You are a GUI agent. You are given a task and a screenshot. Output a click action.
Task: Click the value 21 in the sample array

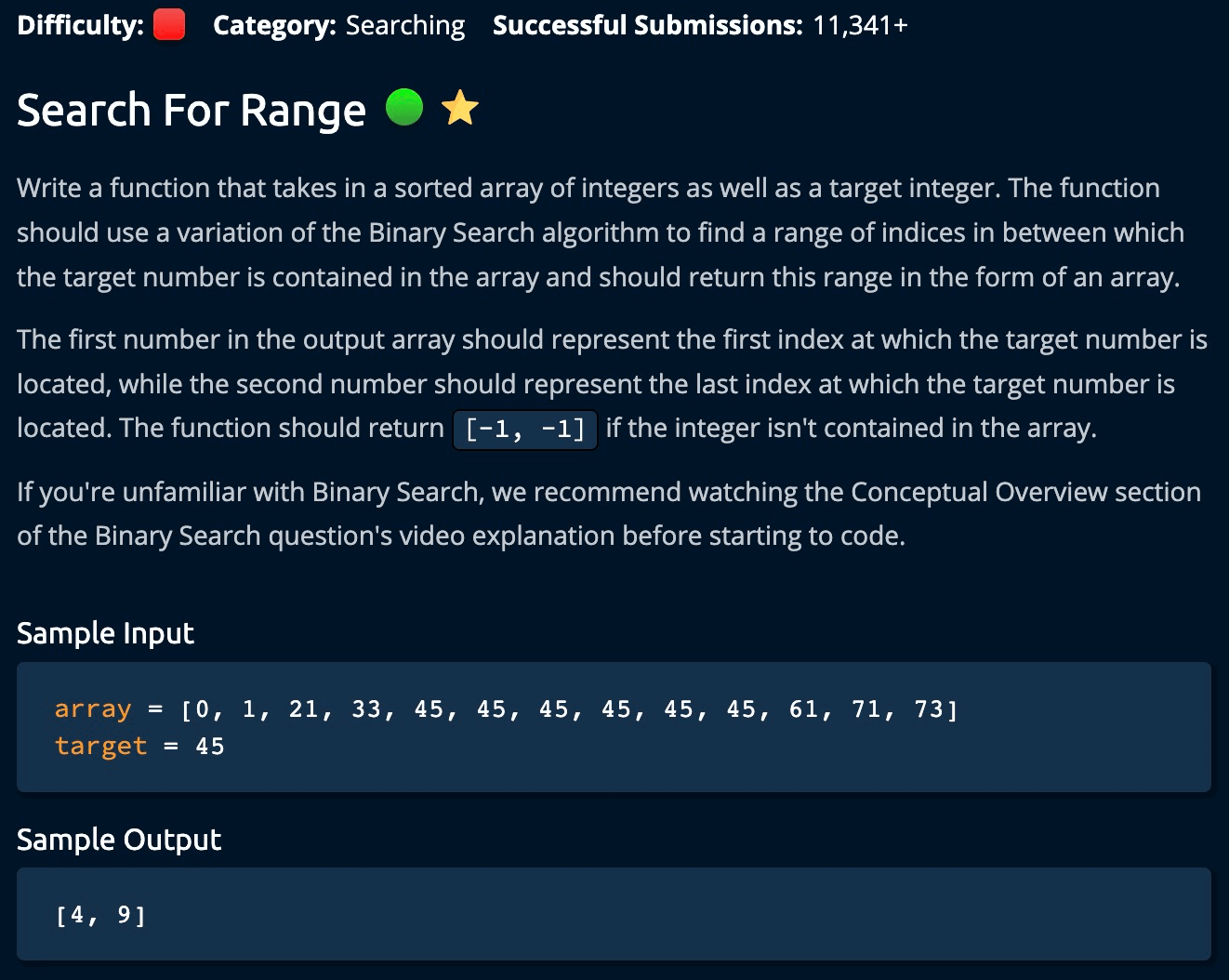point(304,709)
